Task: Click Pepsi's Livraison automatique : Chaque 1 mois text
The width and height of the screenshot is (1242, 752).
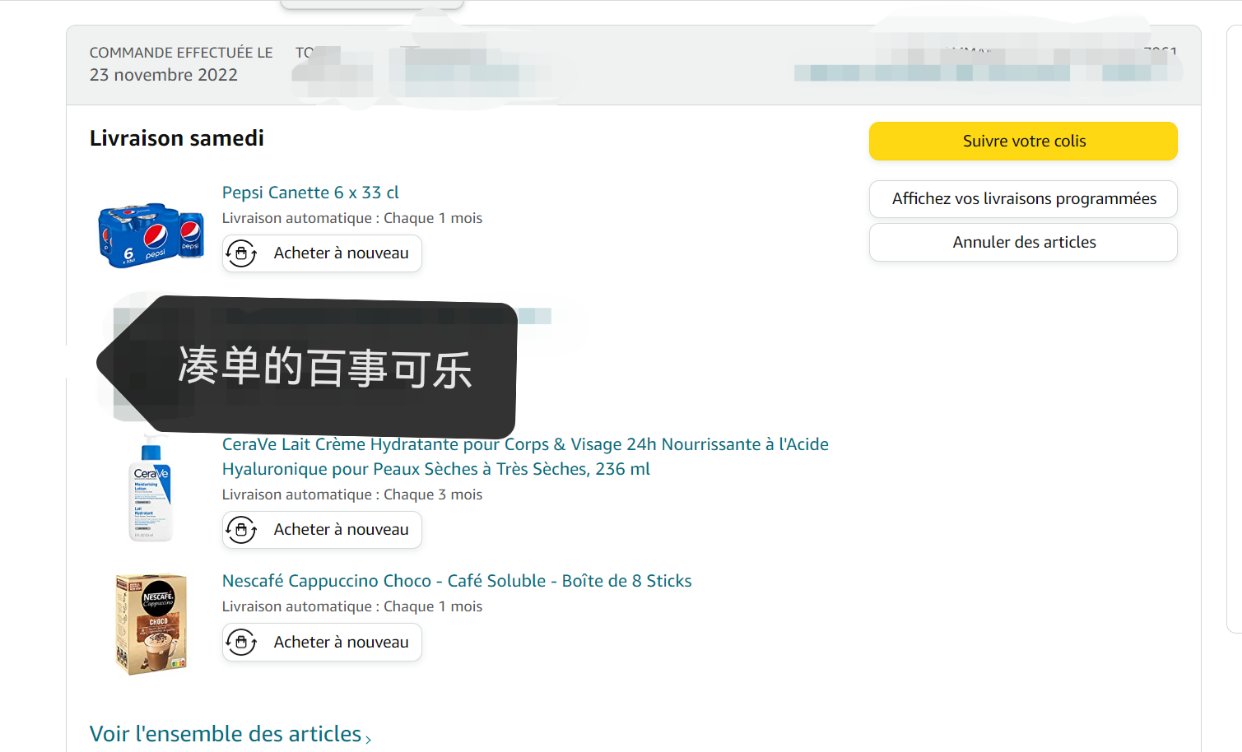Action: (x=352, y=218)
